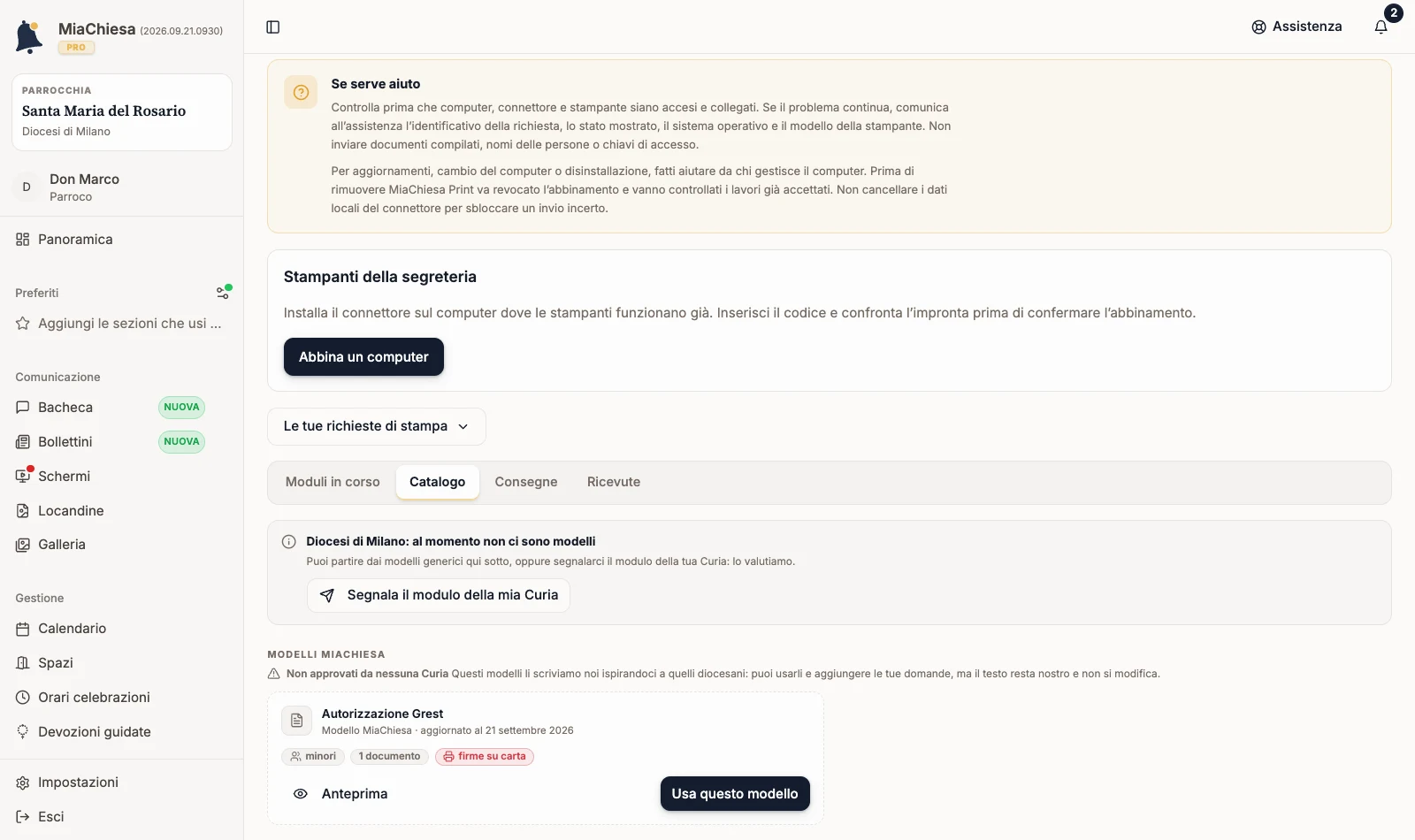Image resolution: width=1415 pixels, height=840 pixels.
Task: Show the Anteprima preview of Autorizzazione Grest
Action: click(340, 794)
